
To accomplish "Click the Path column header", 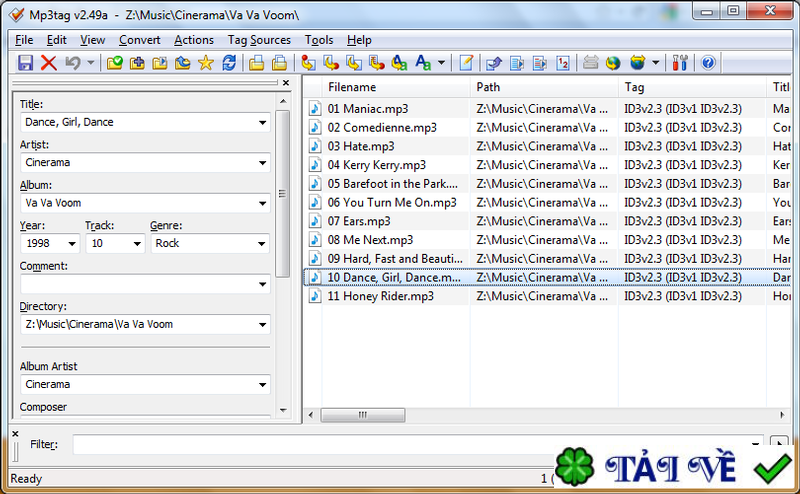I will tap(544, 87).
